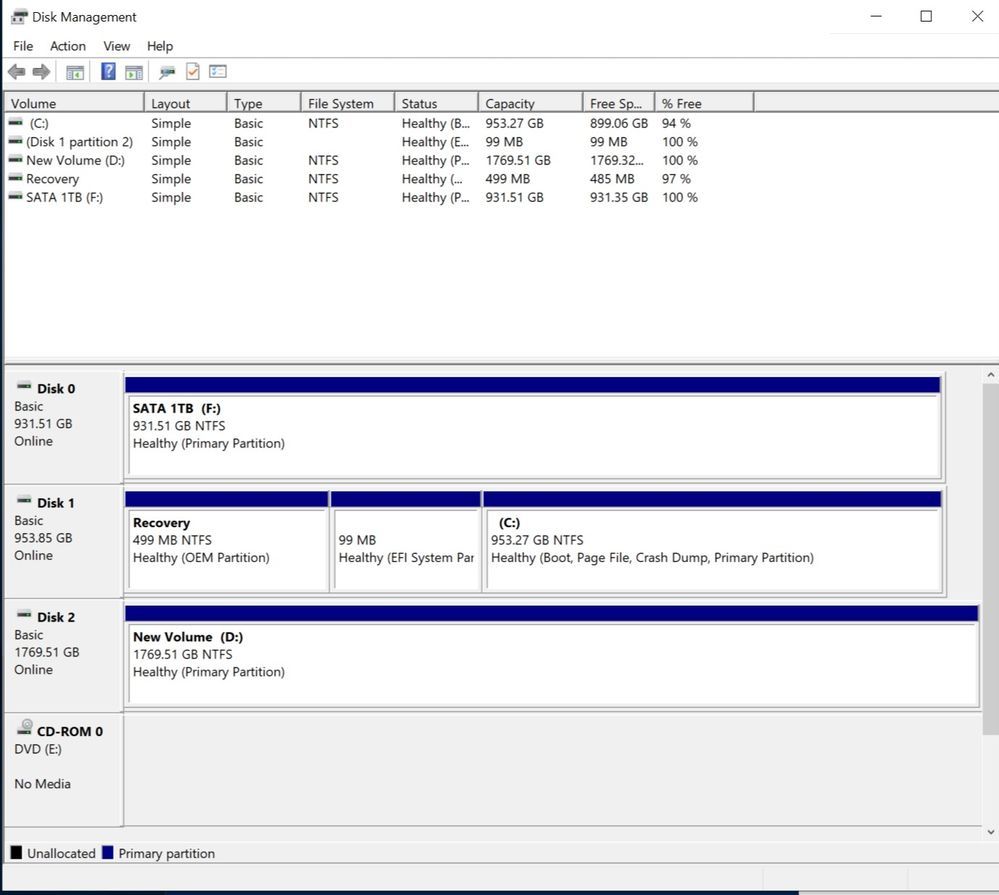Screen dimensions: 999x895
Task: Select the SATA 1TB (F:) partition block
Action: click(533, 435)
